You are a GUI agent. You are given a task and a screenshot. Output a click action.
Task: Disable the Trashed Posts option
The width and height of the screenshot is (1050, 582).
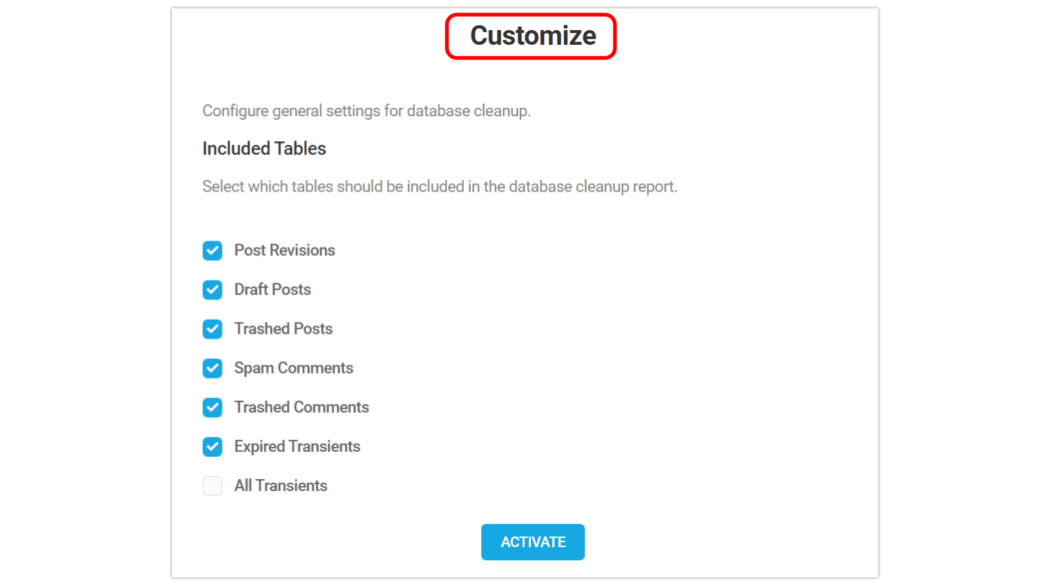point(212,328)
